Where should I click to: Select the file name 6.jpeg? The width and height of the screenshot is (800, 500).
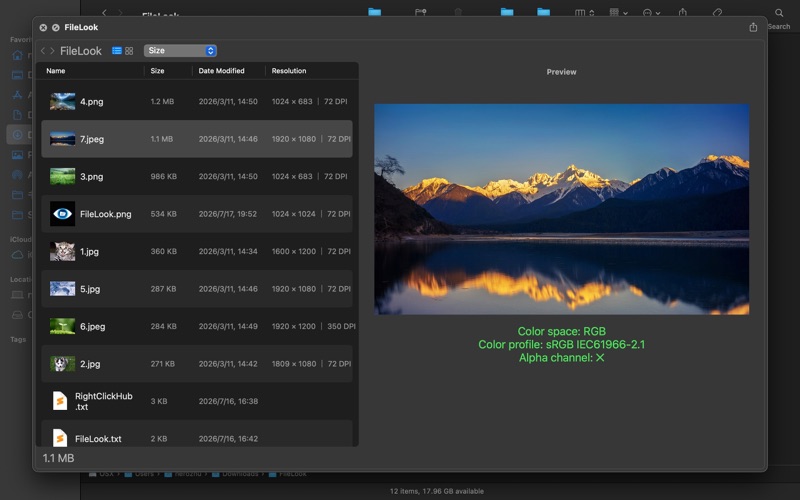point(92,327)
